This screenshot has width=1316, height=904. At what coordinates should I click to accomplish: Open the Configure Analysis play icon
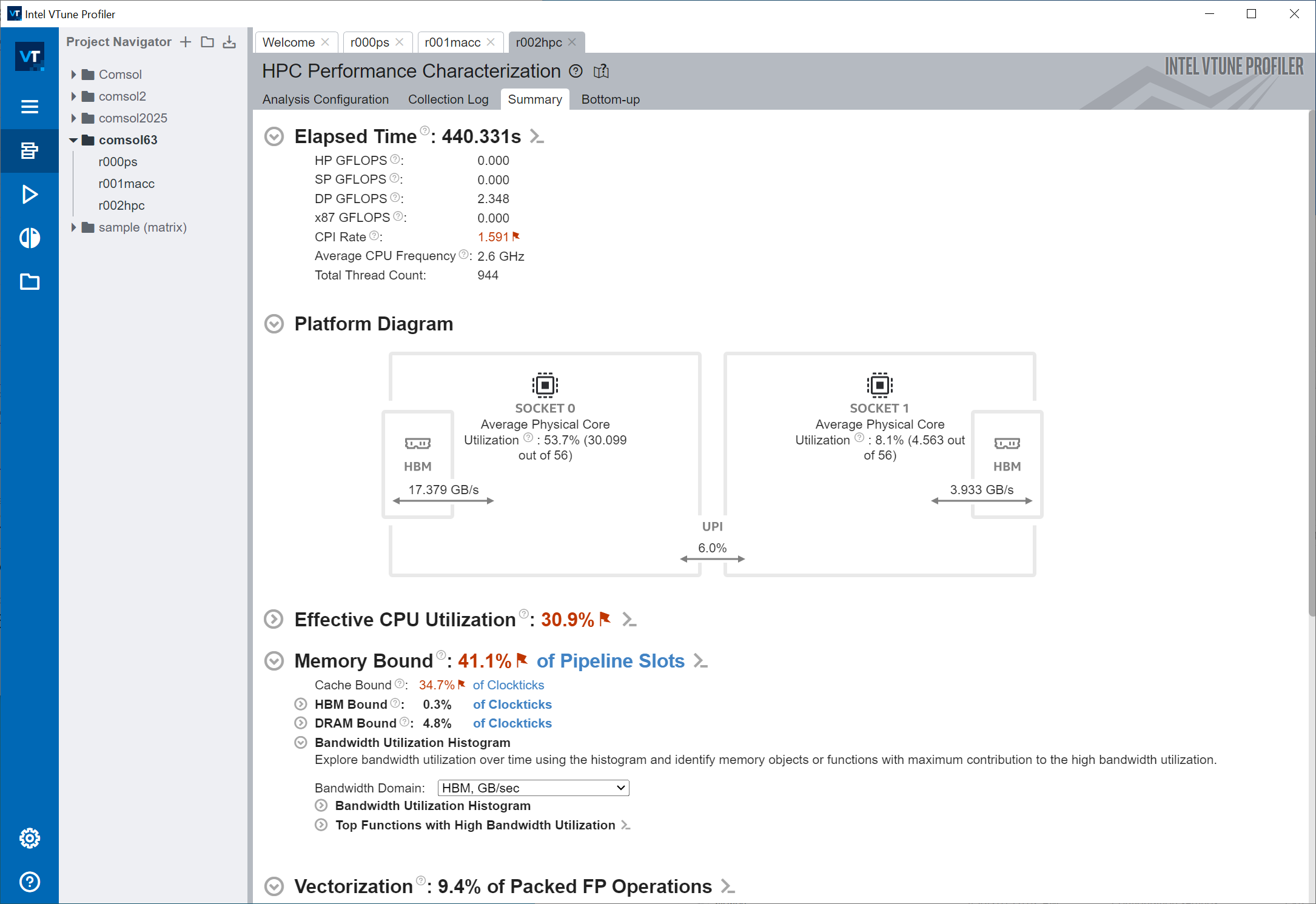pos(29,194)
